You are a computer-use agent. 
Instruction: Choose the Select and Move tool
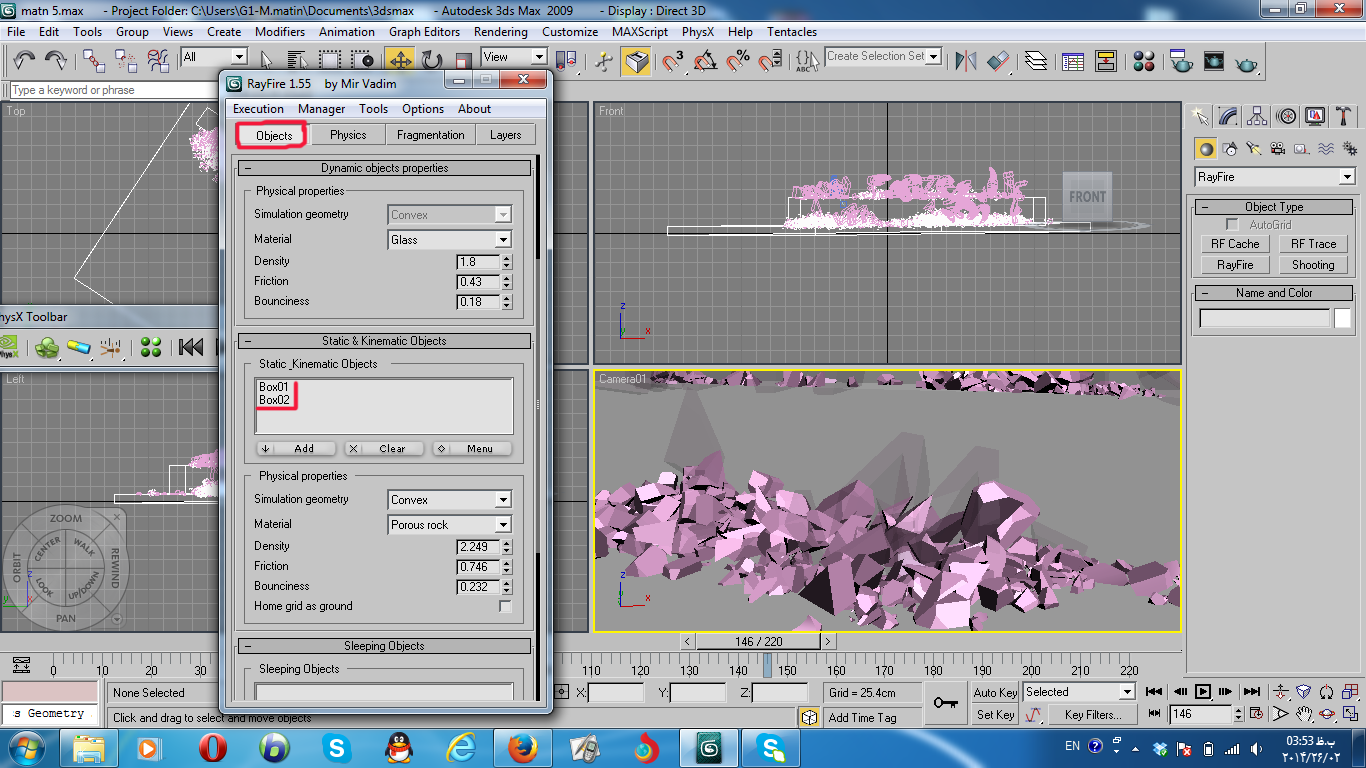400,60
